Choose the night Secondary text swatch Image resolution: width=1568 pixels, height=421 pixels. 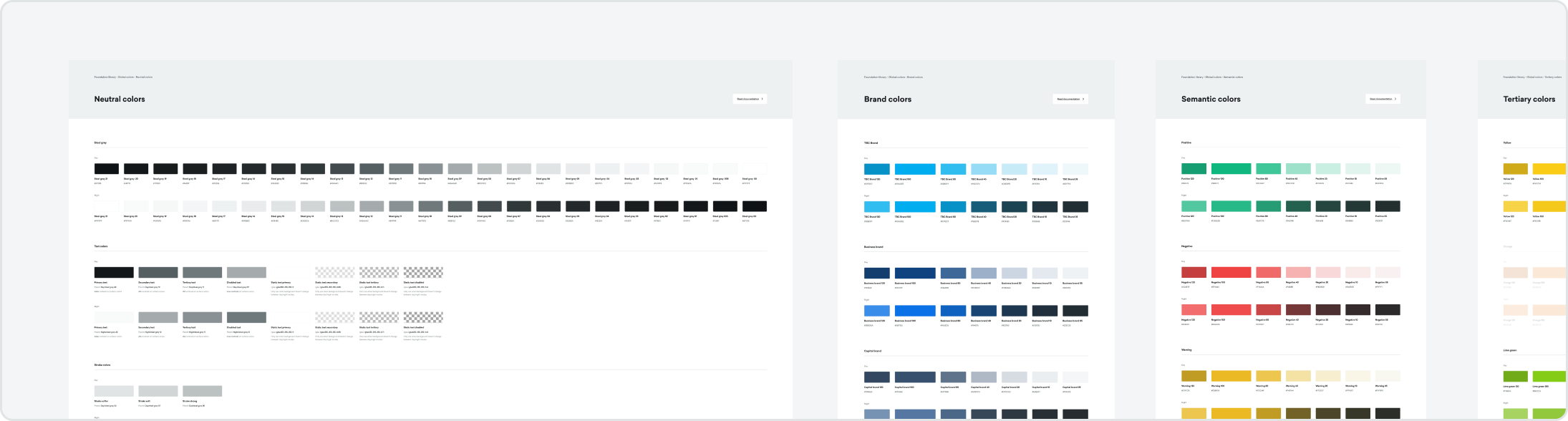158,317
